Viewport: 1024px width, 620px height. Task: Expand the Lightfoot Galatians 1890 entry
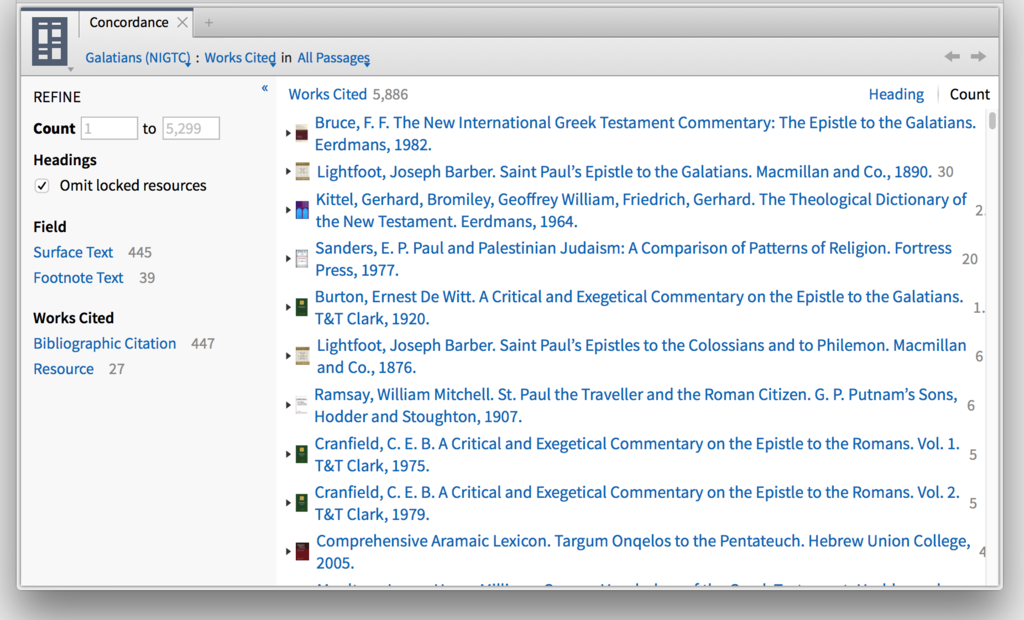pos(288,172)
